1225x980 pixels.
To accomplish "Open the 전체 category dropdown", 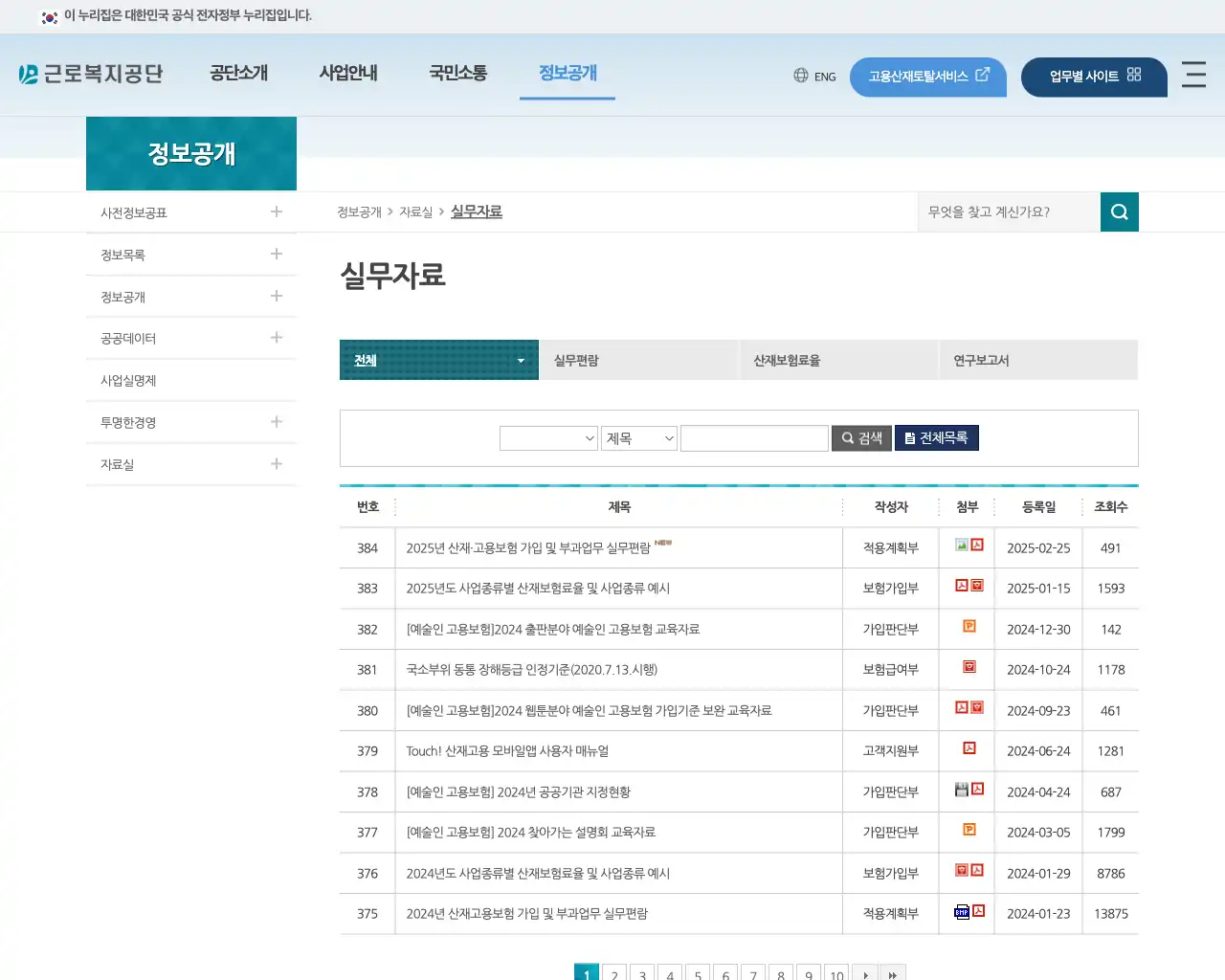I will (438, 360).
